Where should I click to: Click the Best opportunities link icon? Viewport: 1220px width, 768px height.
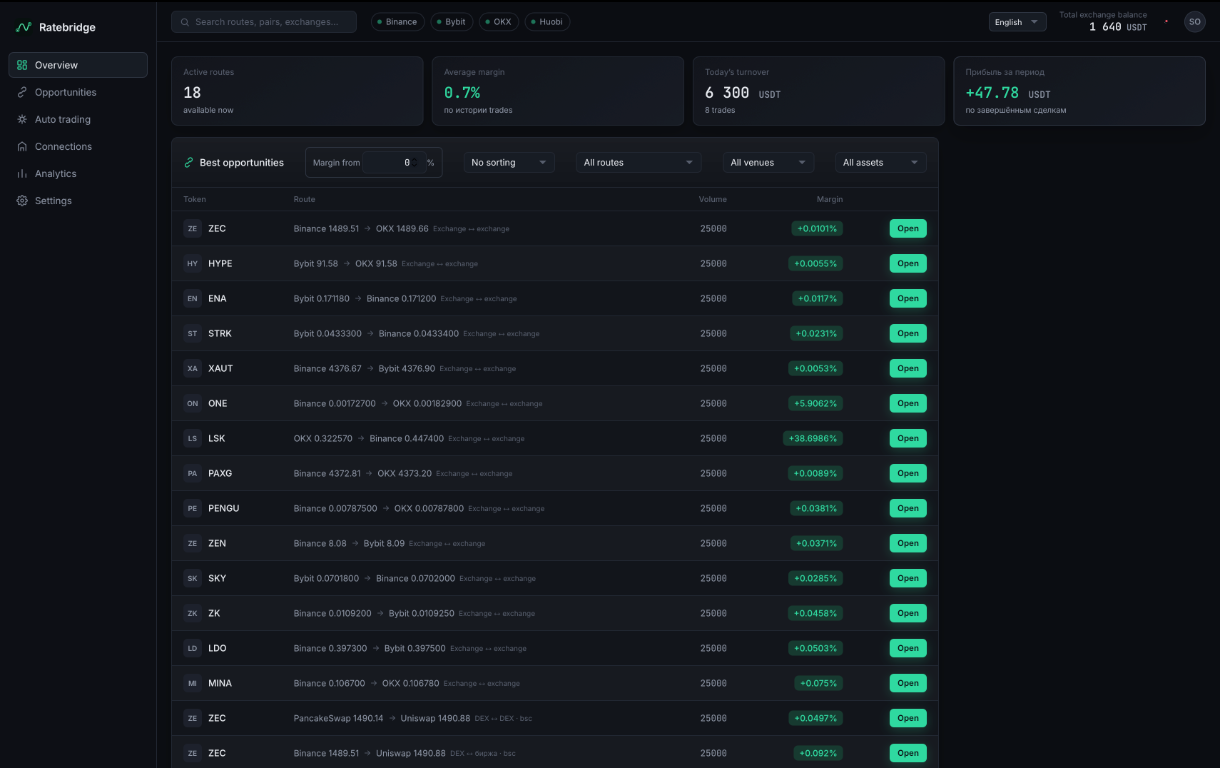point(189,162)
